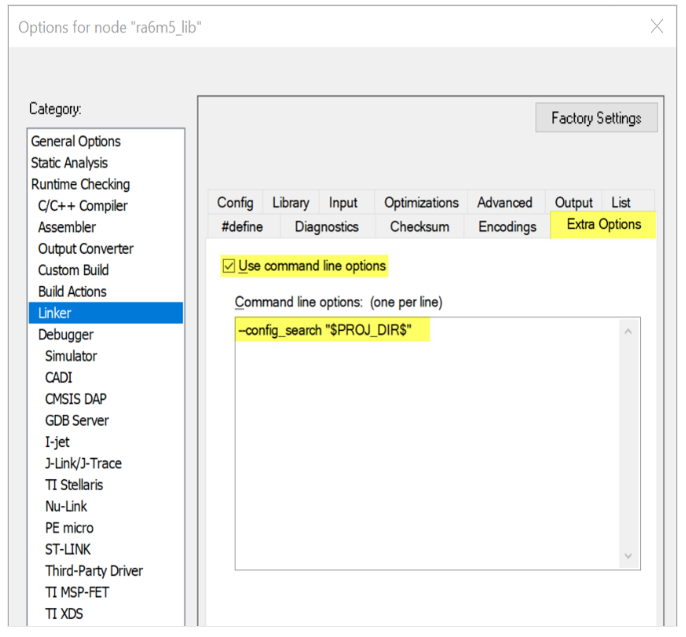Screen dimensions: 686x637
Task: Close the Options for node dialog
Action: (x=657, y=27)
